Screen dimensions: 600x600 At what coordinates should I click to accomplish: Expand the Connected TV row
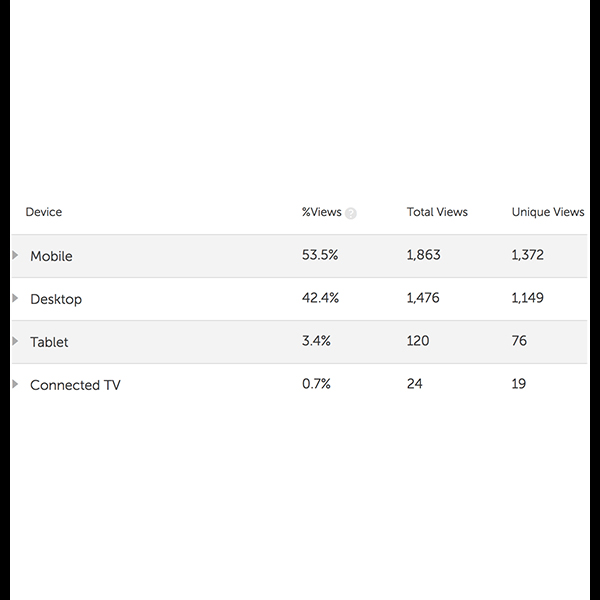pyautogui.click(x=15, y=384)
